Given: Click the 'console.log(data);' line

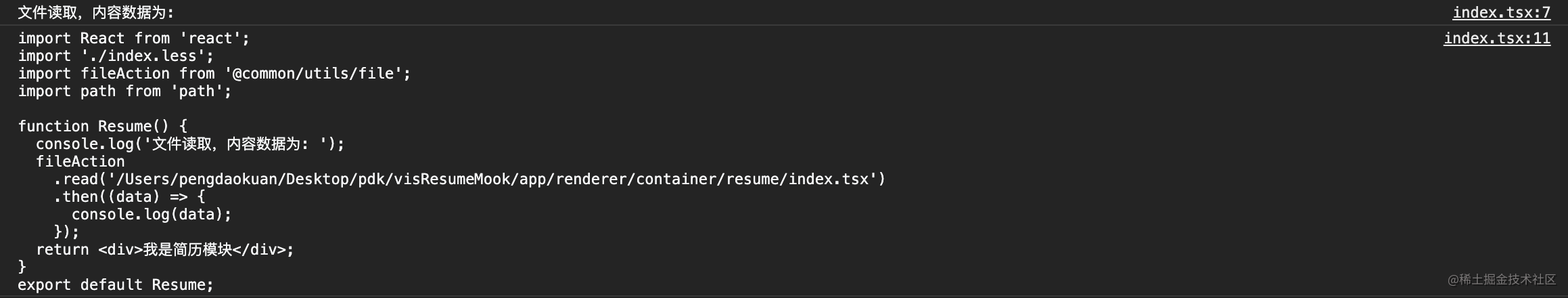Looking at the screenshot, I should pos(151,215).
